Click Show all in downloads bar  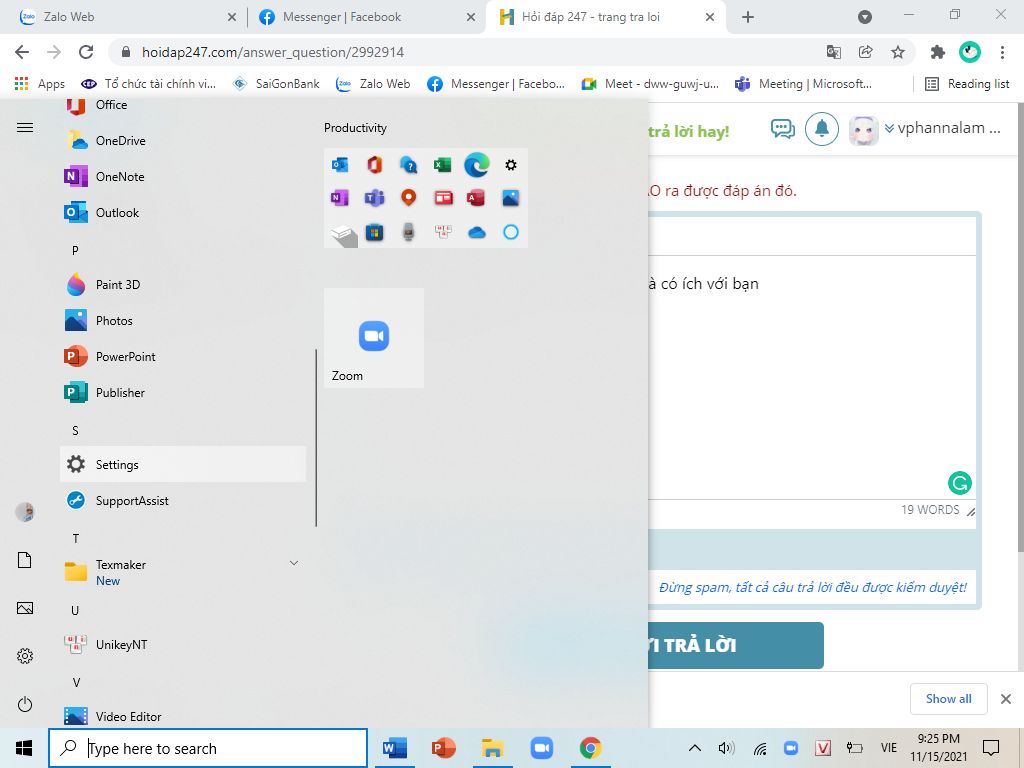pos(948,699)
